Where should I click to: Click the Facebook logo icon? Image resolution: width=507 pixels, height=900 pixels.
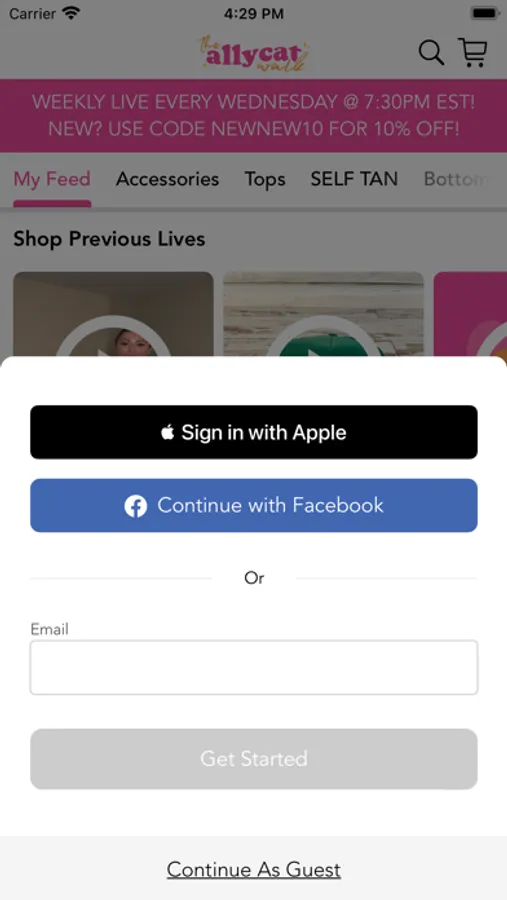pyautogui.click(x=136, y=506)
